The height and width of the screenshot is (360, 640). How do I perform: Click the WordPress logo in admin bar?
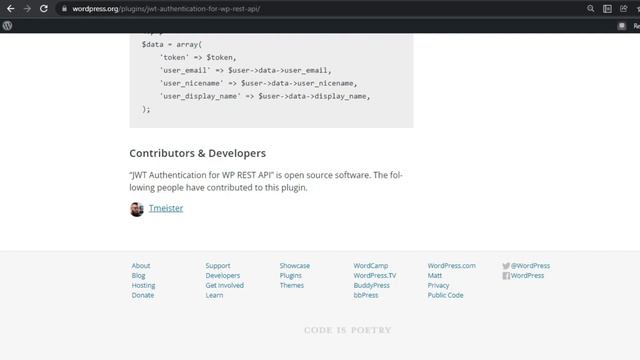click(7, 26)
